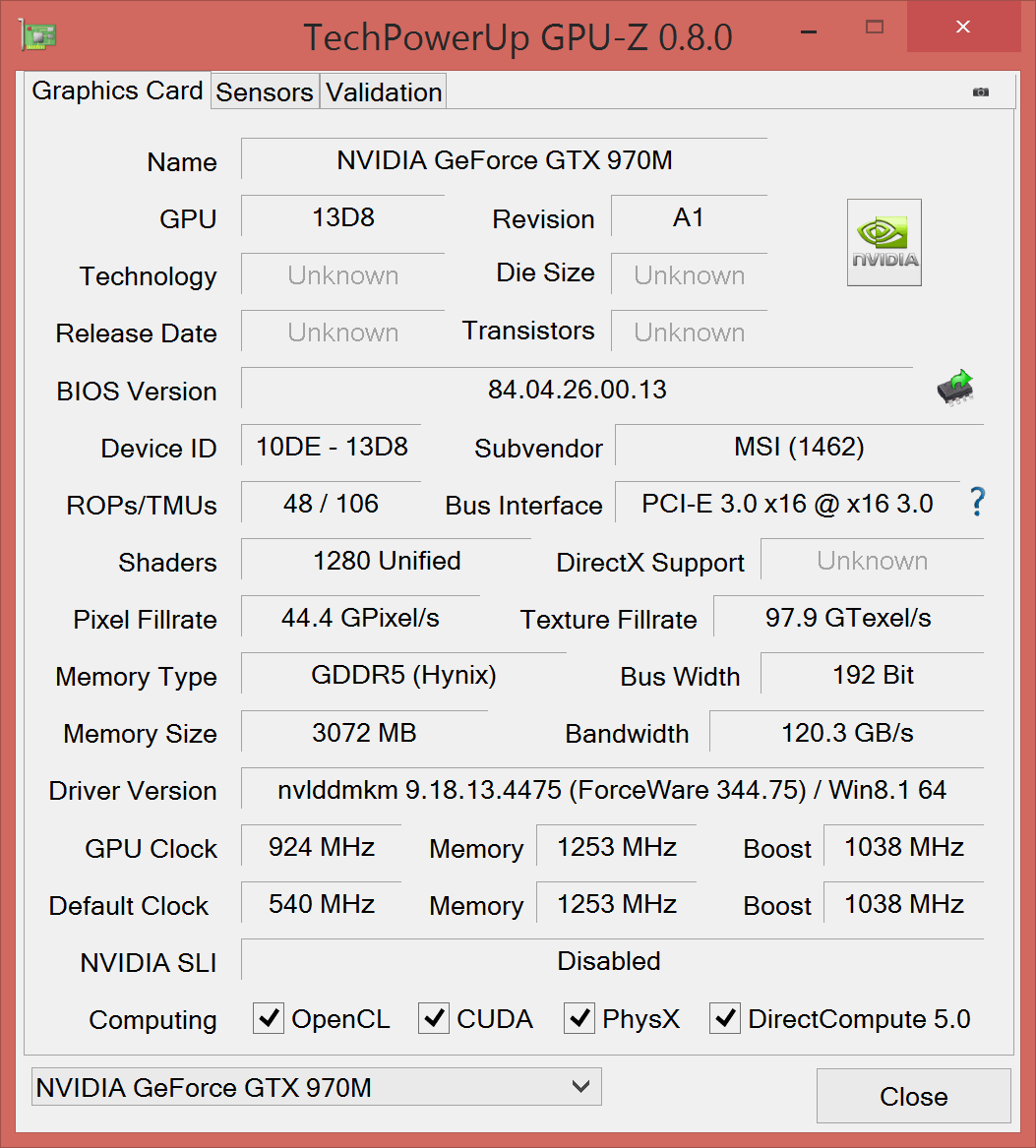Viewport: 1036px width, 1148px height.
Task: Select the Graphics Card tab
Action: (117, 91)
